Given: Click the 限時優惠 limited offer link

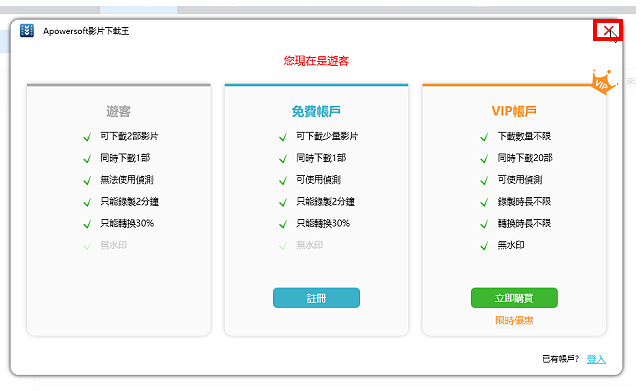Looking at the screenshot, I should (x=514, y=320).
